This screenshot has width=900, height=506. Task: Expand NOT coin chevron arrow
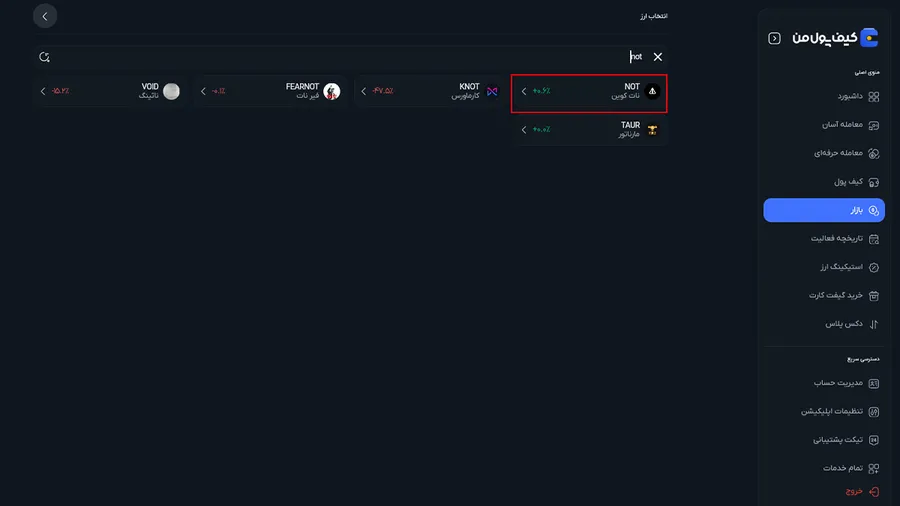pos(523,91)
